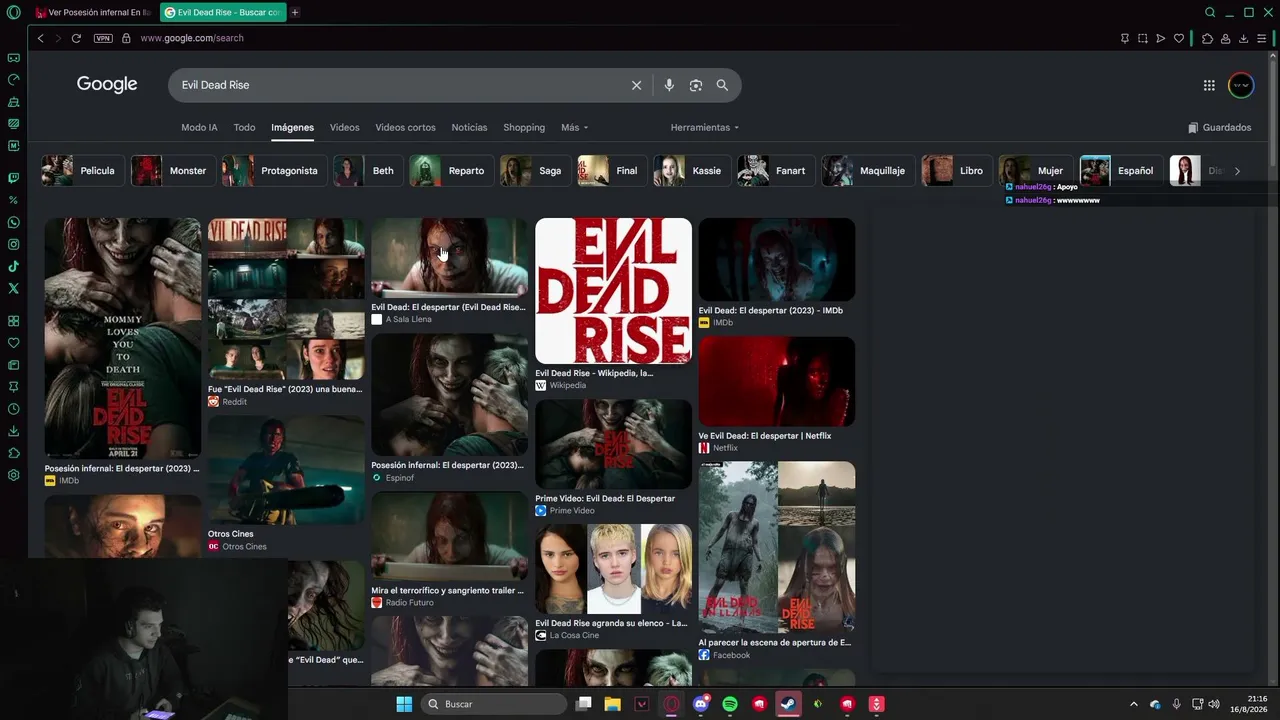Search by image with the camera icon

[x=696, y=85]
